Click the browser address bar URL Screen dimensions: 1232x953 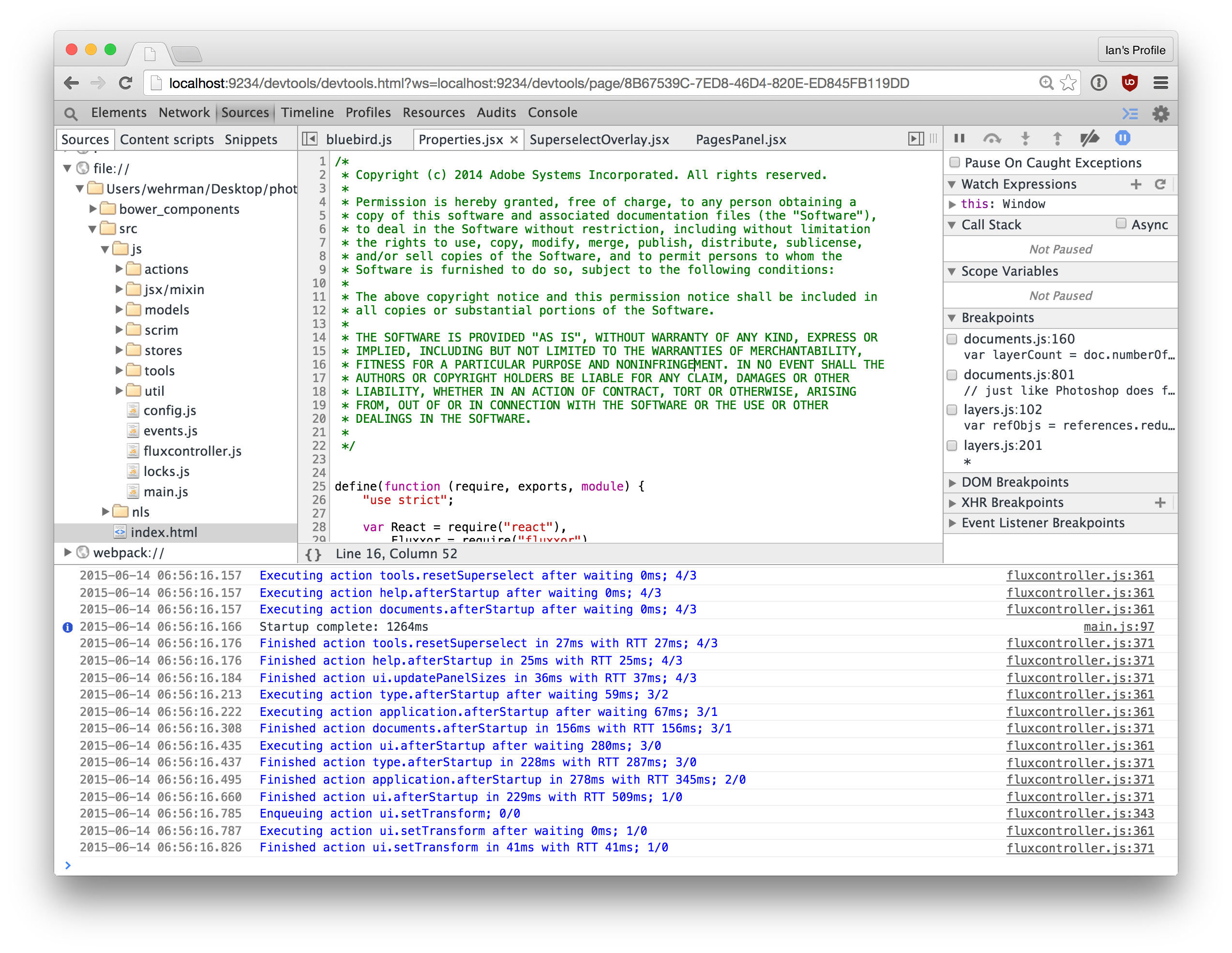tap(539, 84)
